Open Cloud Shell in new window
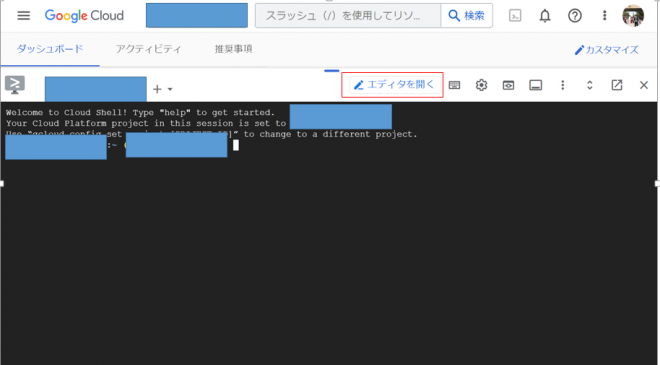This screenshot has height=365, width=660. click(x=617, y=85)
